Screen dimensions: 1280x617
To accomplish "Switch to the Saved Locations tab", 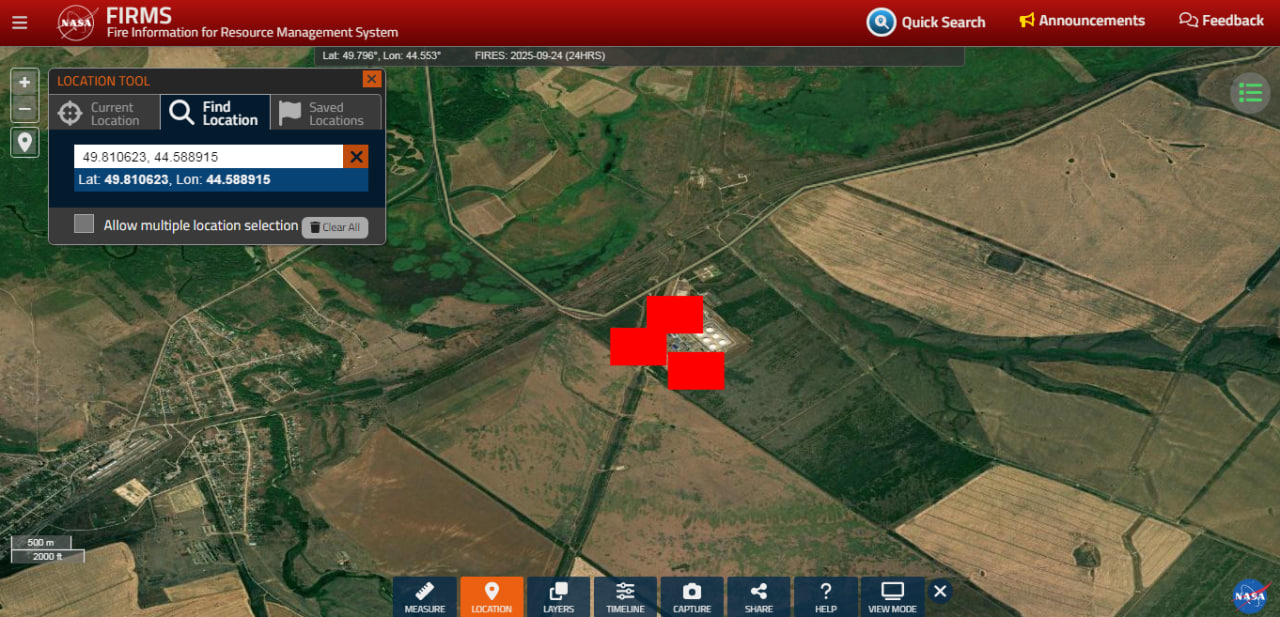I will coord(325,113).
